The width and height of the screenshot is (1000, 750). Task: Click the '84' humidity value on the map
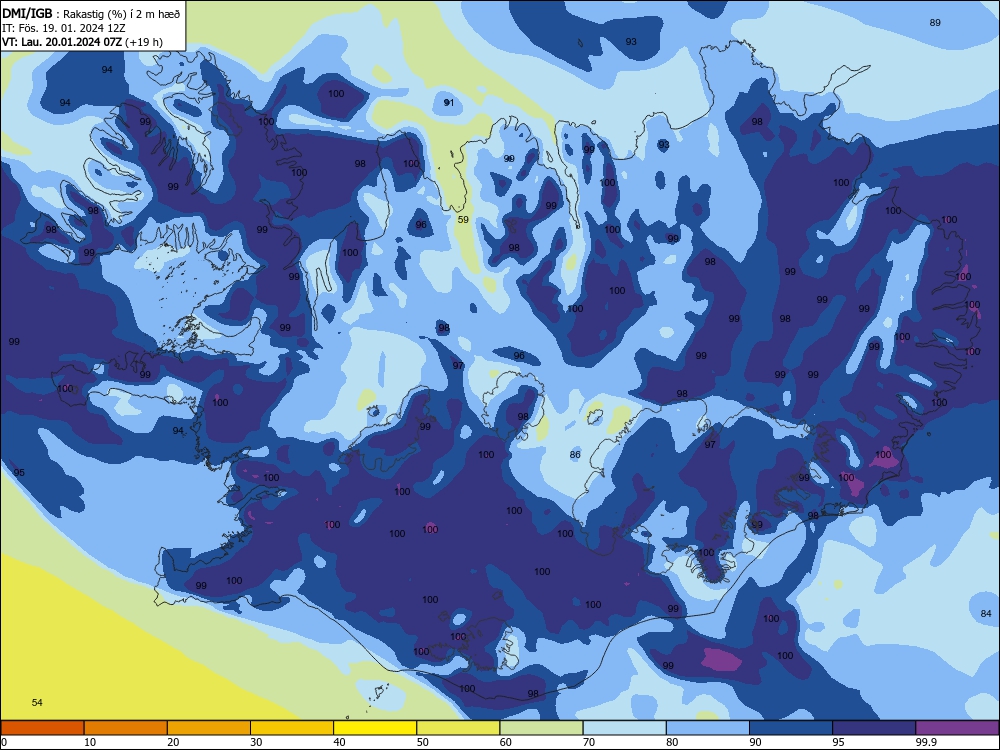pyautogui.click(x=986, y=614)
